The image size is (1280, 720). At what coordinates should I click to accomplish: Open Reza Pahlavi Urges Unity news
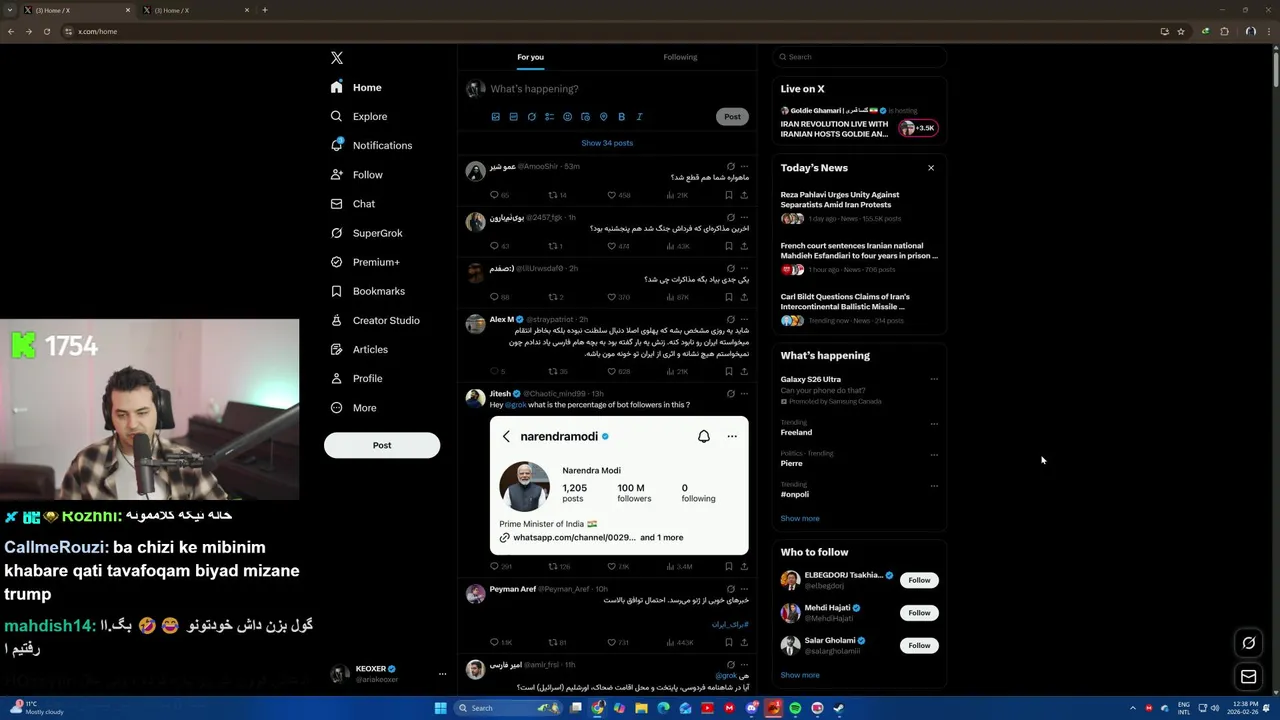(860, 207)
